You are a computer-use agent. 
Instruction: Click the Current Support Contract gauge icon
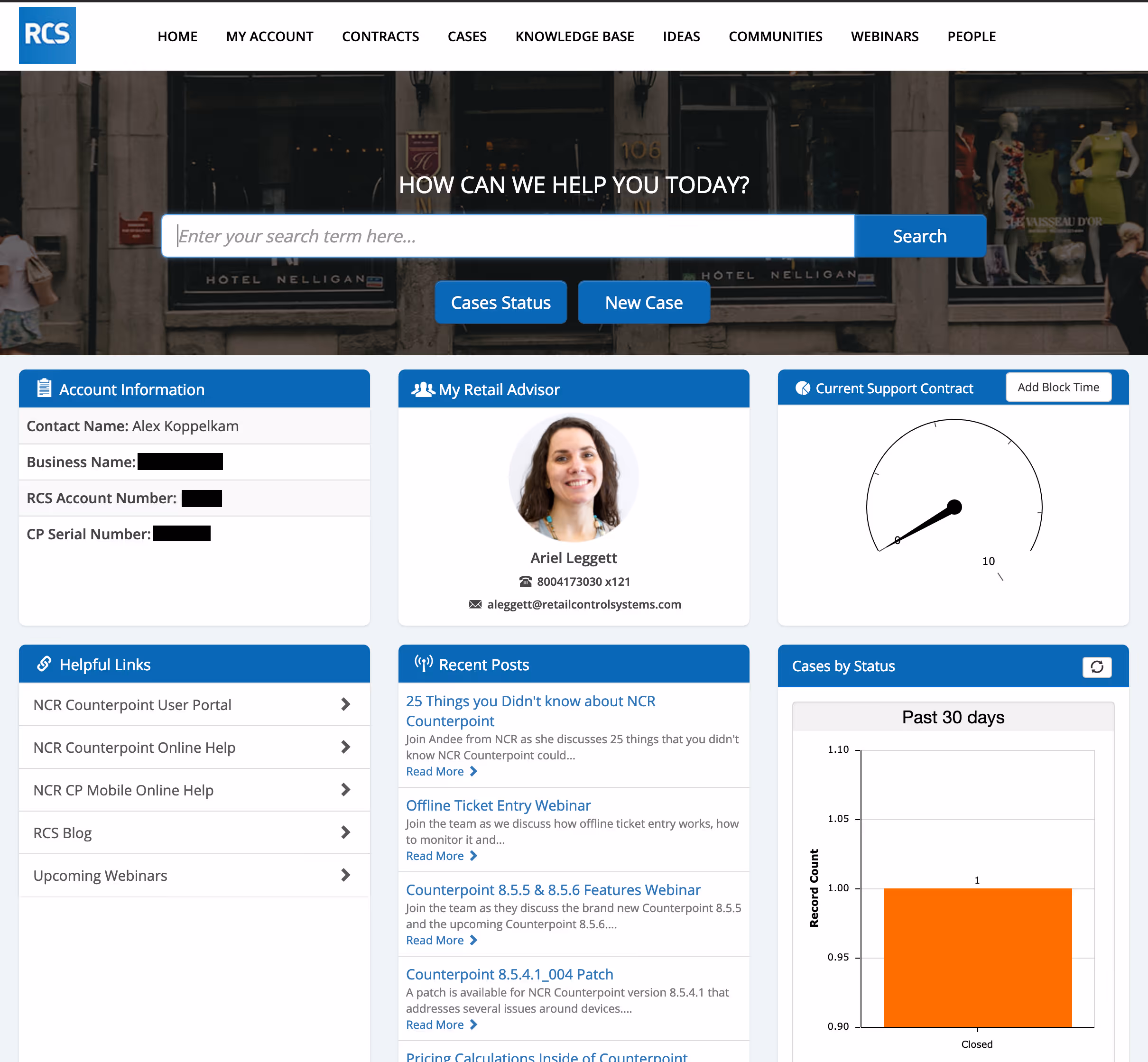(803, 388)
